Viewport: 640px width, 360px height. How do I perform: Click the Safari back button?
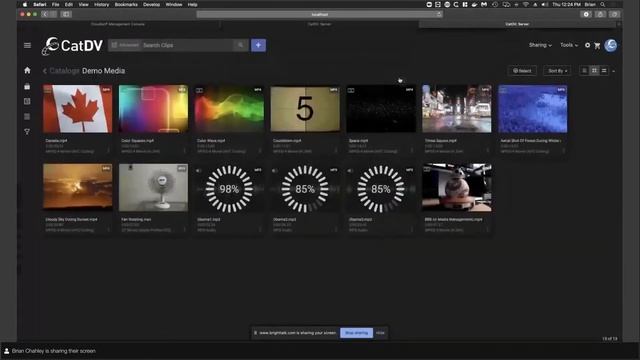coord(44,14)
